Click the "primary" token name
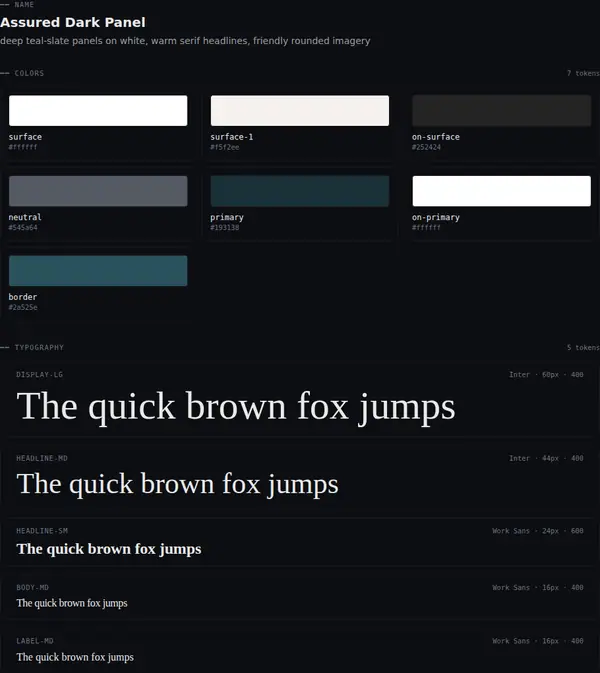 (227, 217)
